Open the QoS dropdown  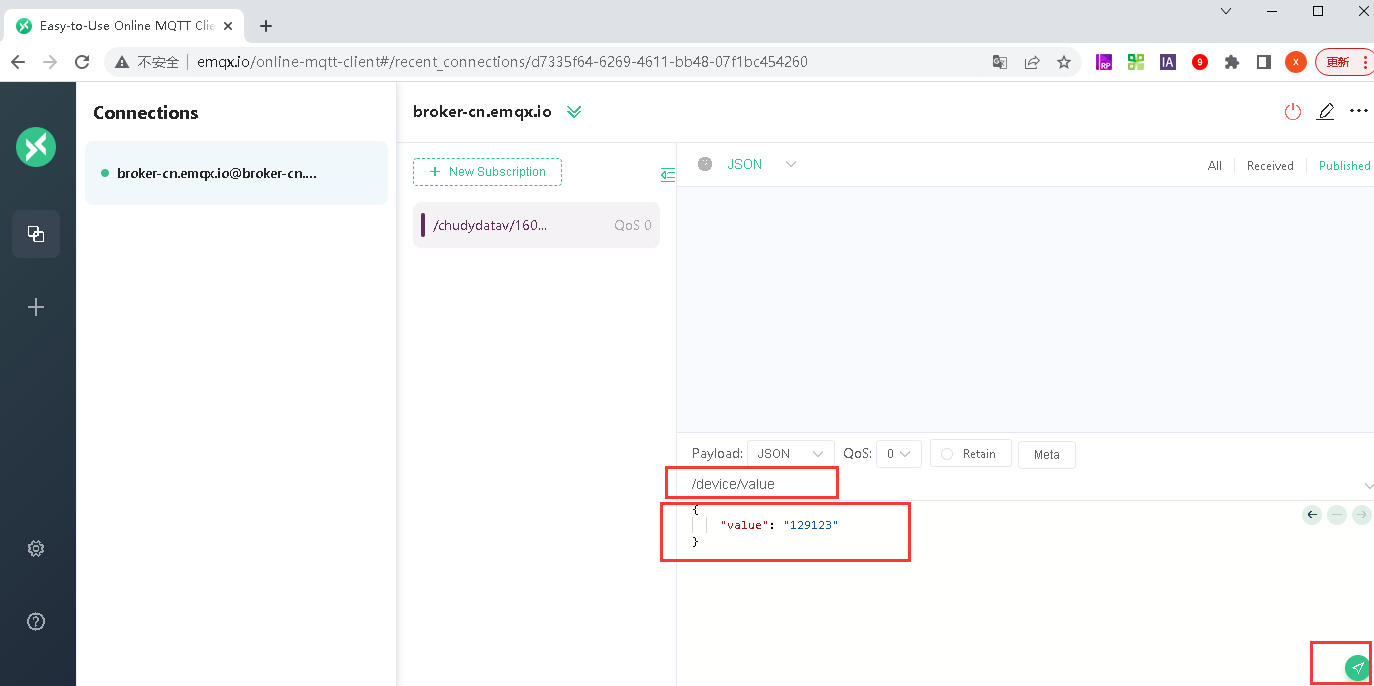899,454
